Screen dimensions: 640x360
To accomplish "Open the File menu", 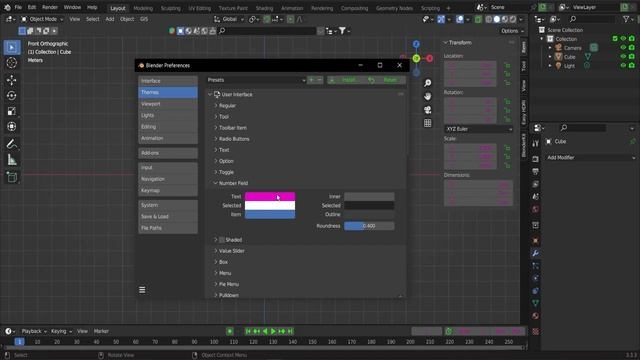I will point(18,7).
